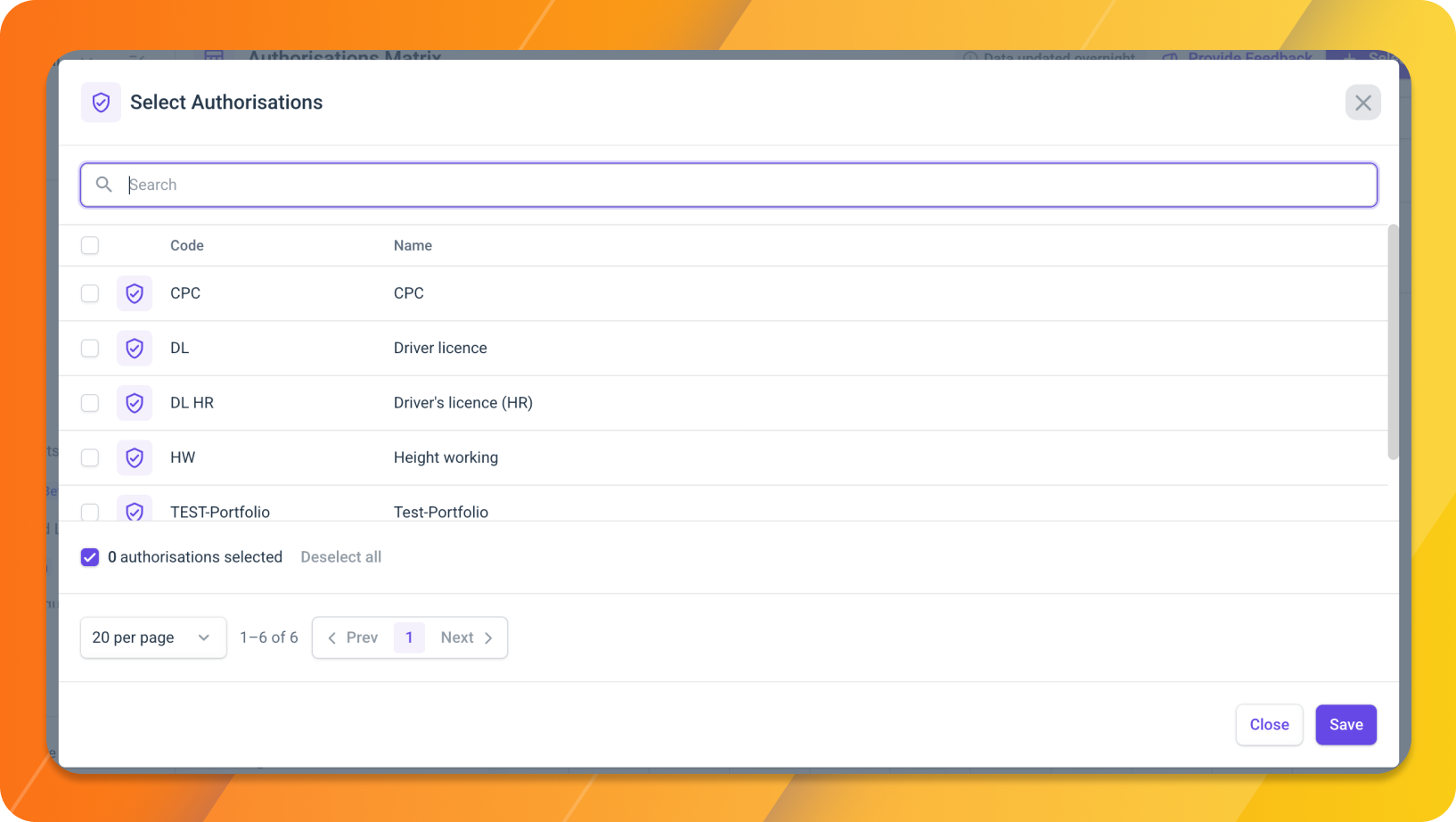Tick the DL Driver licence checkbox

(90, 348)
